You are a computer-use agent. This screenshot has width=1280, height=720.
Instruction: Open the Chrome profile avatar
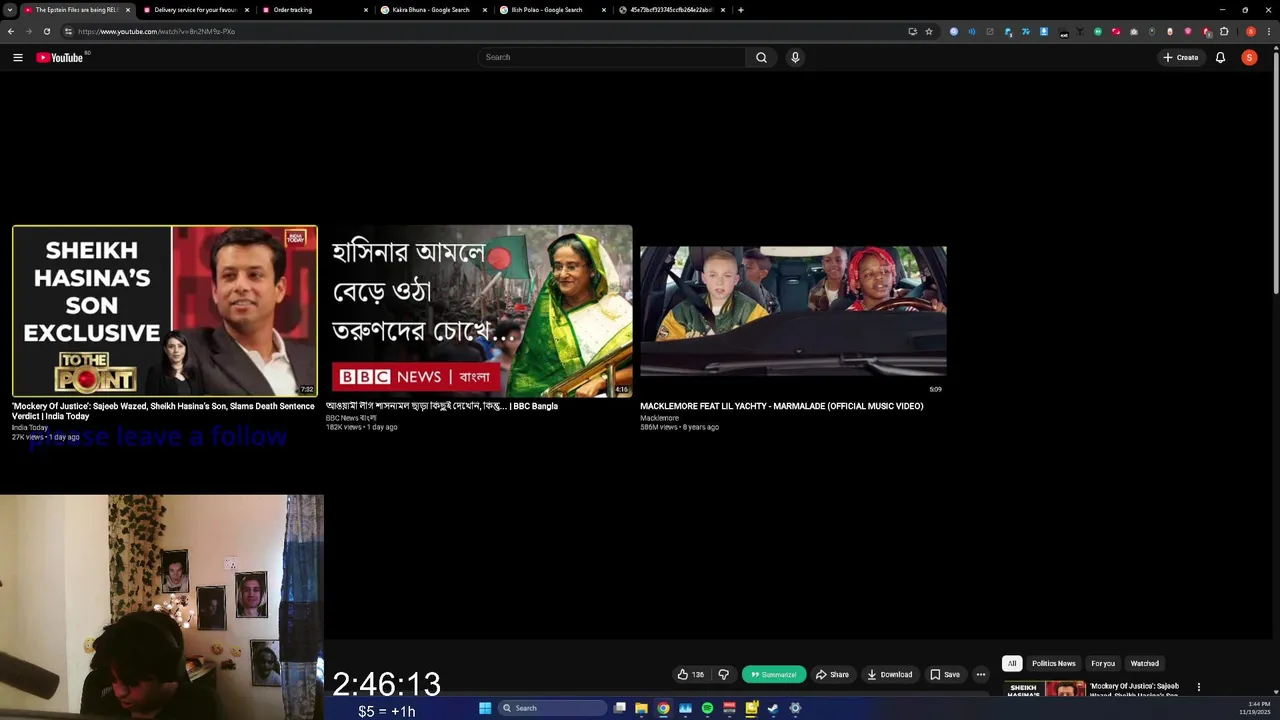click(1250, 31)
